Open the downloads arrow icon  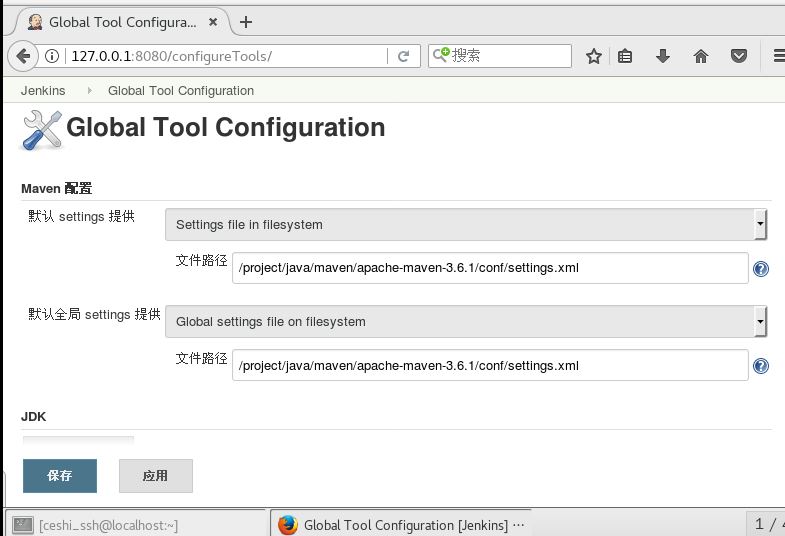pyautogui.click(x=662, y=56)
